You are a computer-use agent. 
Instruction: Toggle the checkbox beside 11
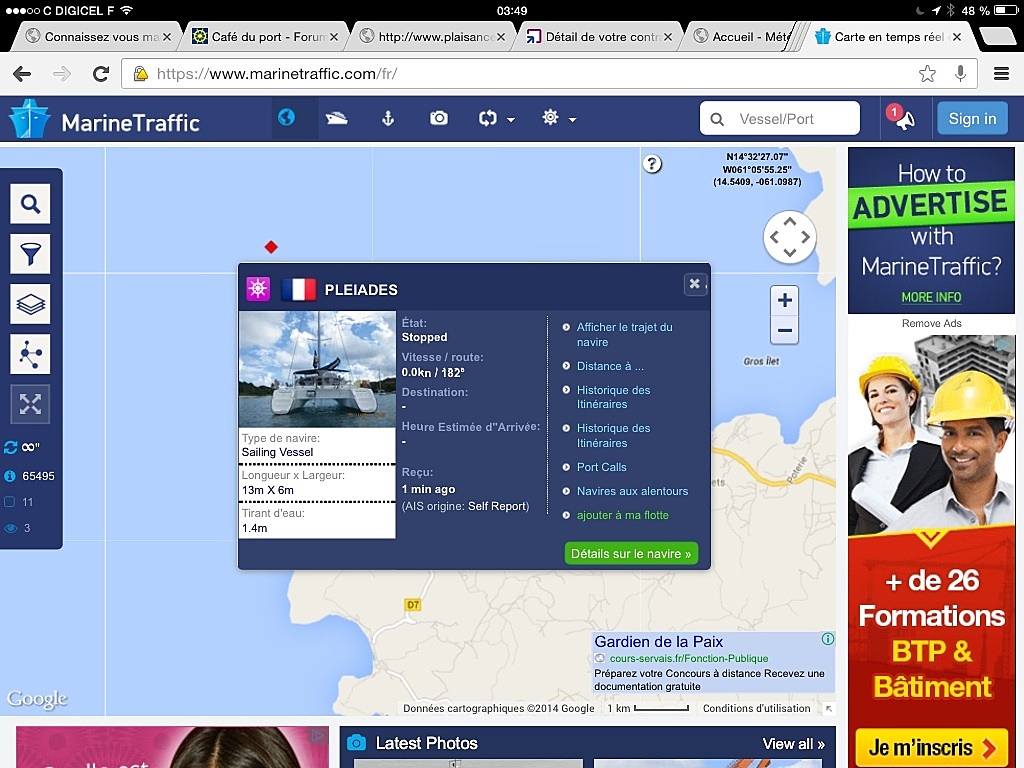10,502
